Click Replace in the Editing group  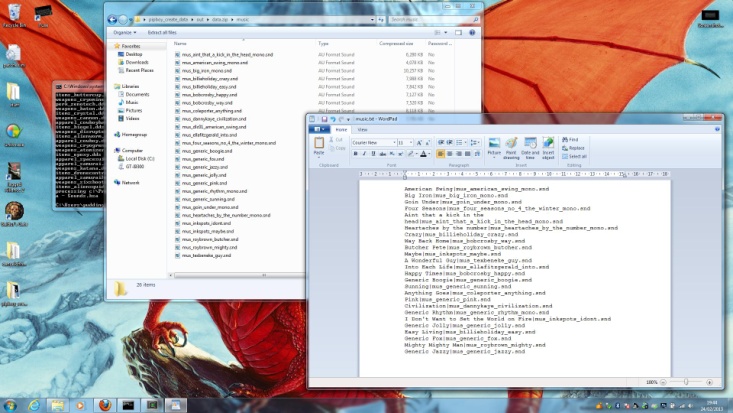tap(573, 148)
